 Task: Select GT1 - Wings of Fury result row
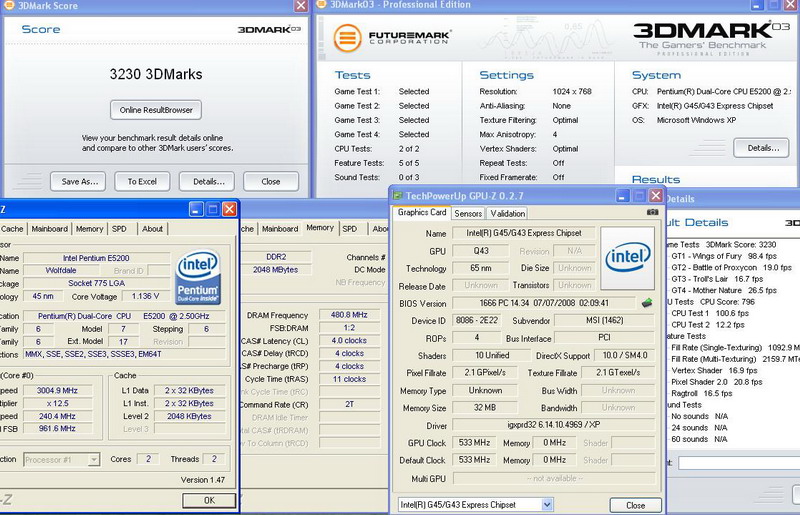click(723, 256)
